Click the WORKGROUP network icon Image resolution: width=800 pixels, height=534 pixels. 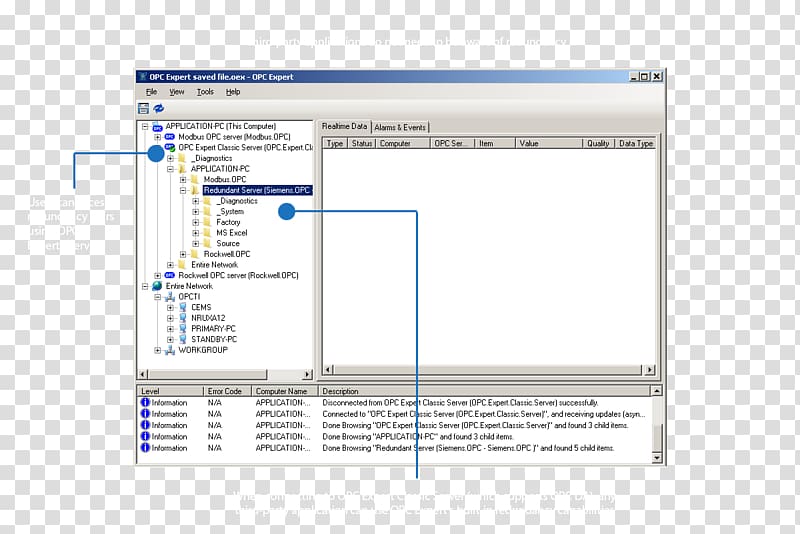[x=170, y=350]
